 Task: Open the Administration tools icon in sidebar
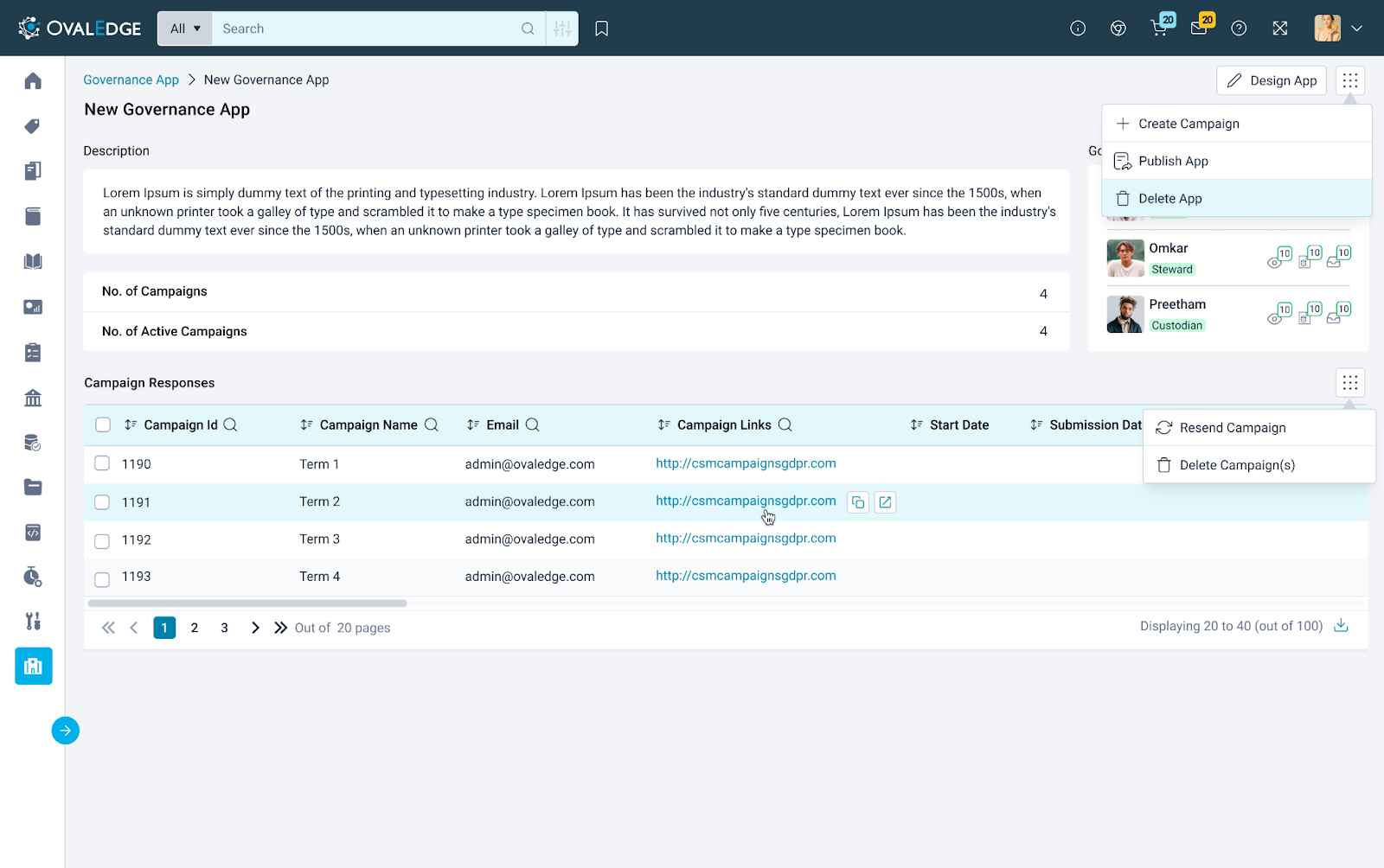[33, 621]
